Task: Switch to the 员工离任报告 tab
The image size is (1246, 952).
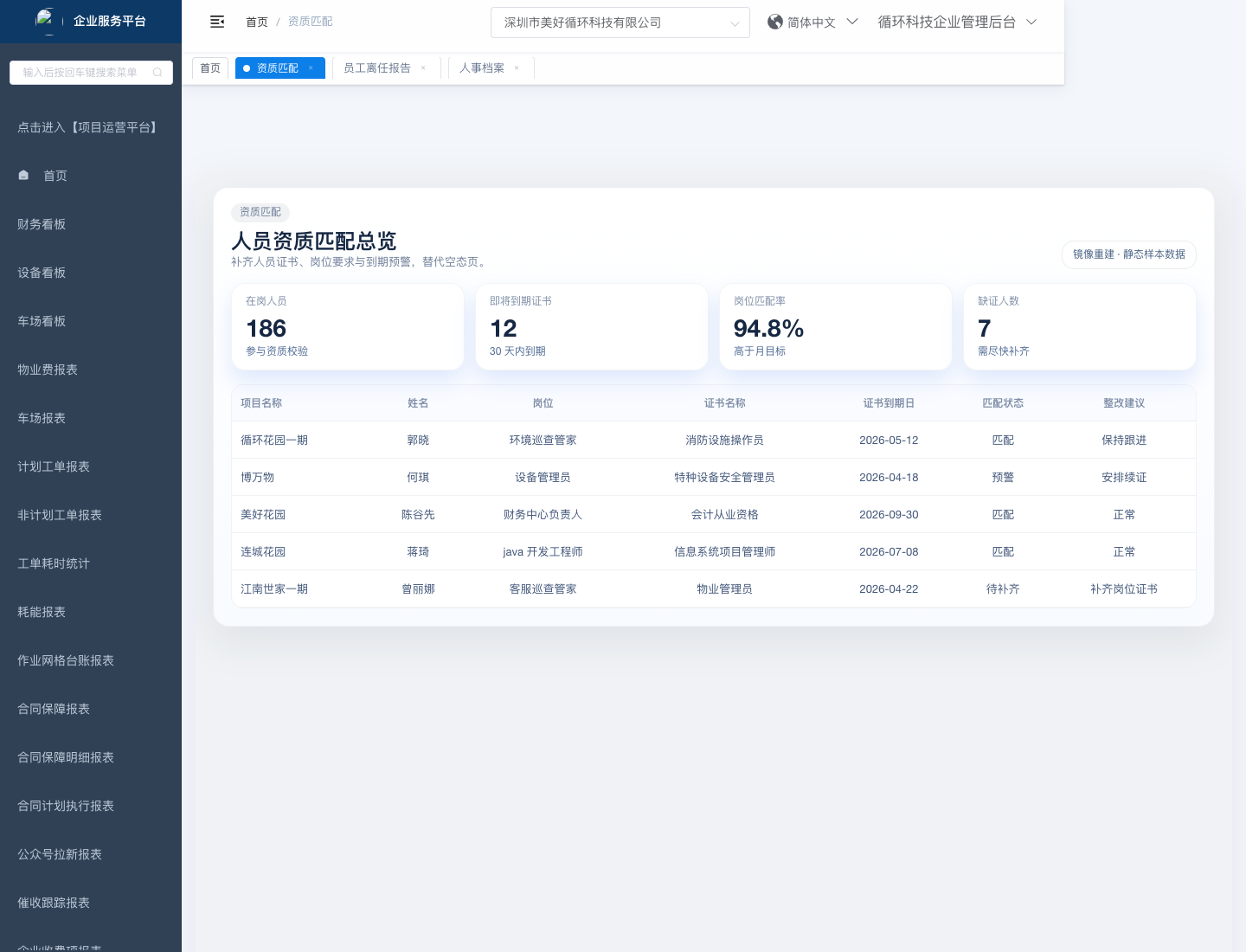Action: 377,68
